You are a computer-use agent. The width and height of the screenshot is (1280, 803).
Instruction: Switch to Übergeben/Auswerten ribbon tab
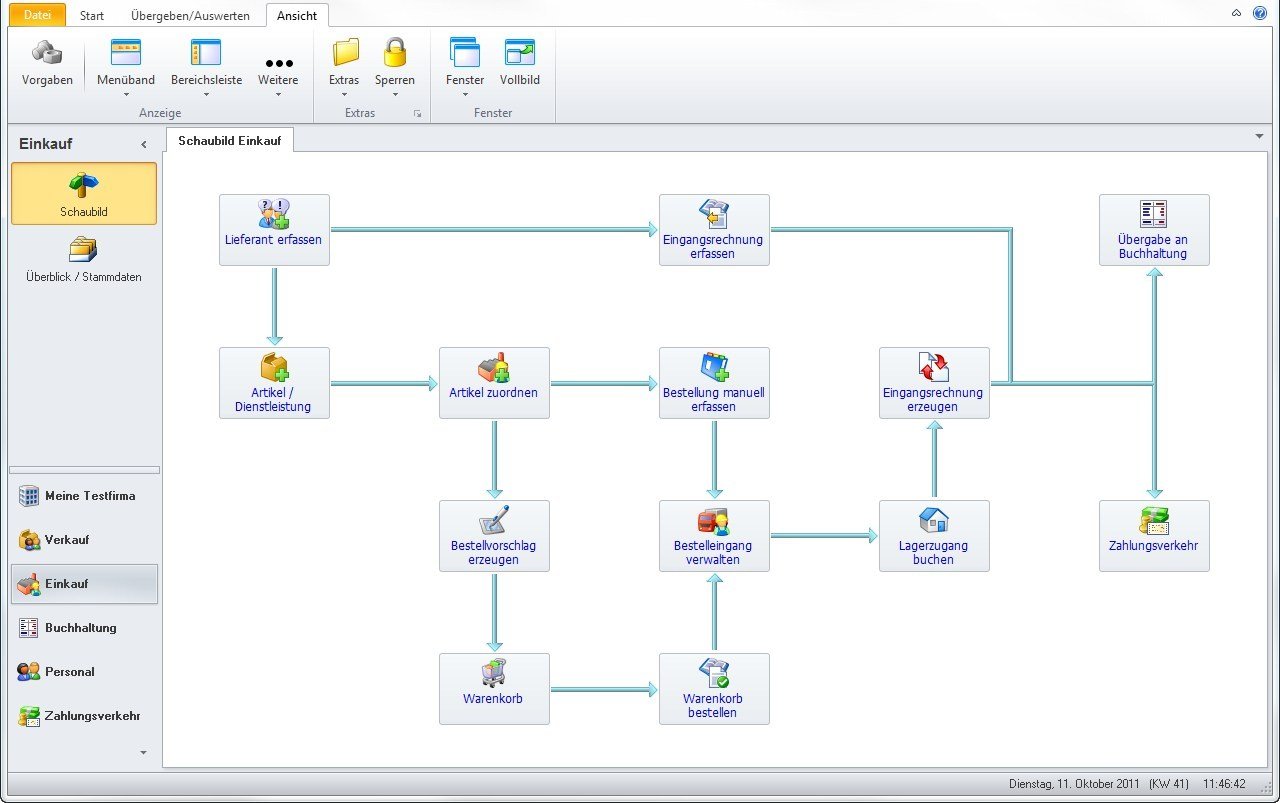pos(190,16)
